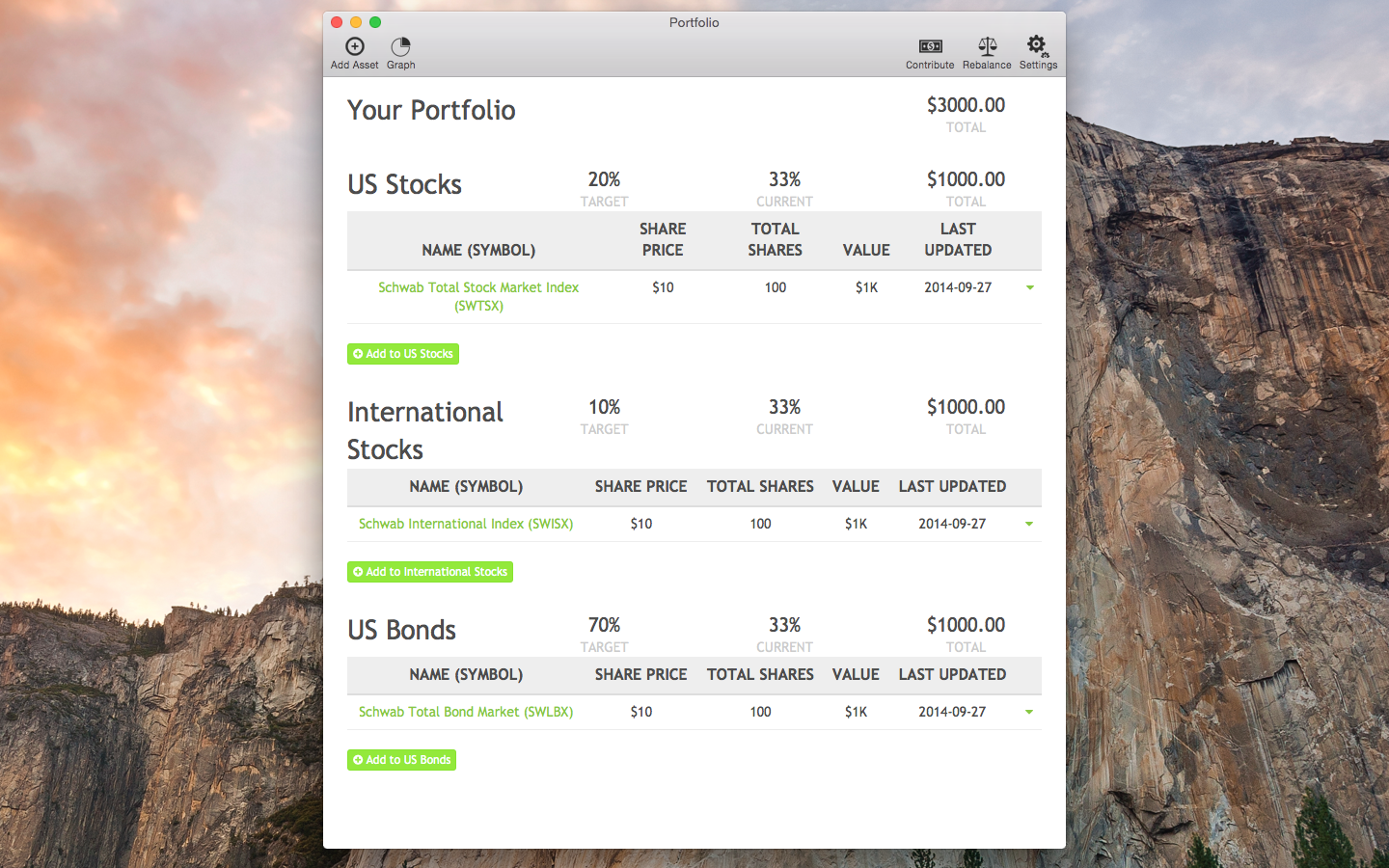
Task: Click the SWISX last updated date 2014-09-27
Action: [x=952, y=524]
